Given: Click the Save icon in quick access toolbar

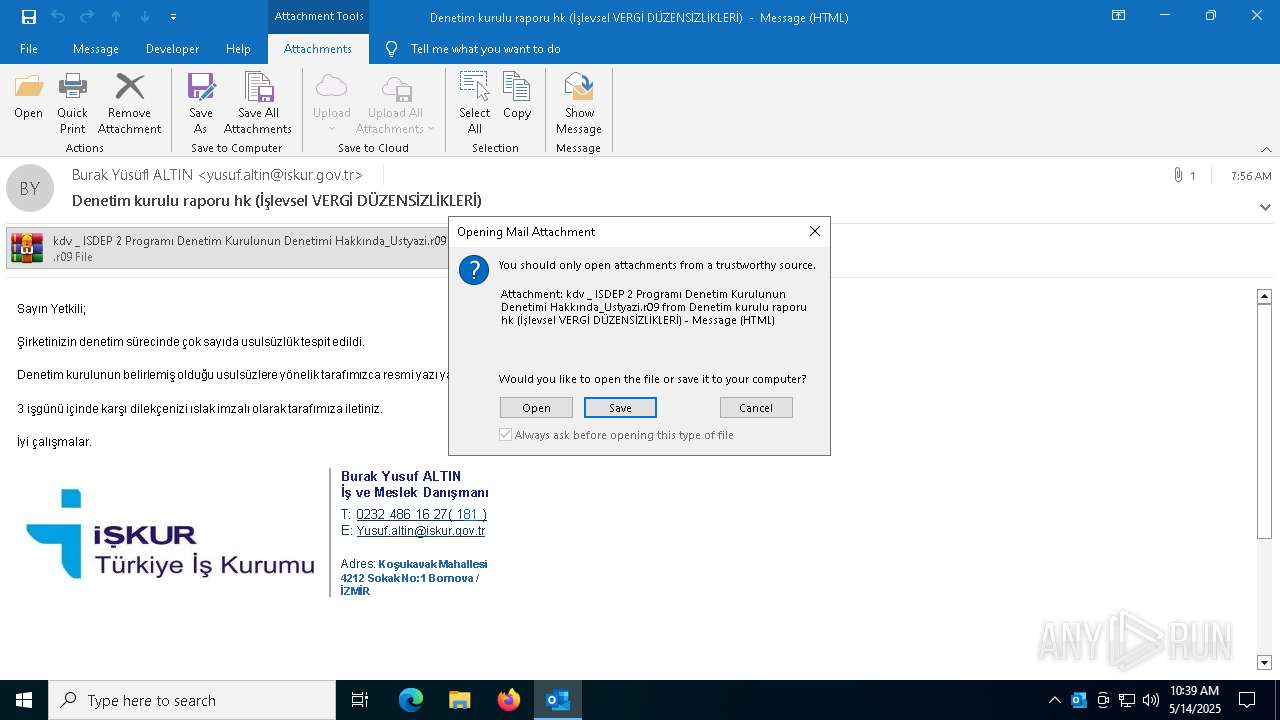Looking at the screenshot, I should pos(29,17).
